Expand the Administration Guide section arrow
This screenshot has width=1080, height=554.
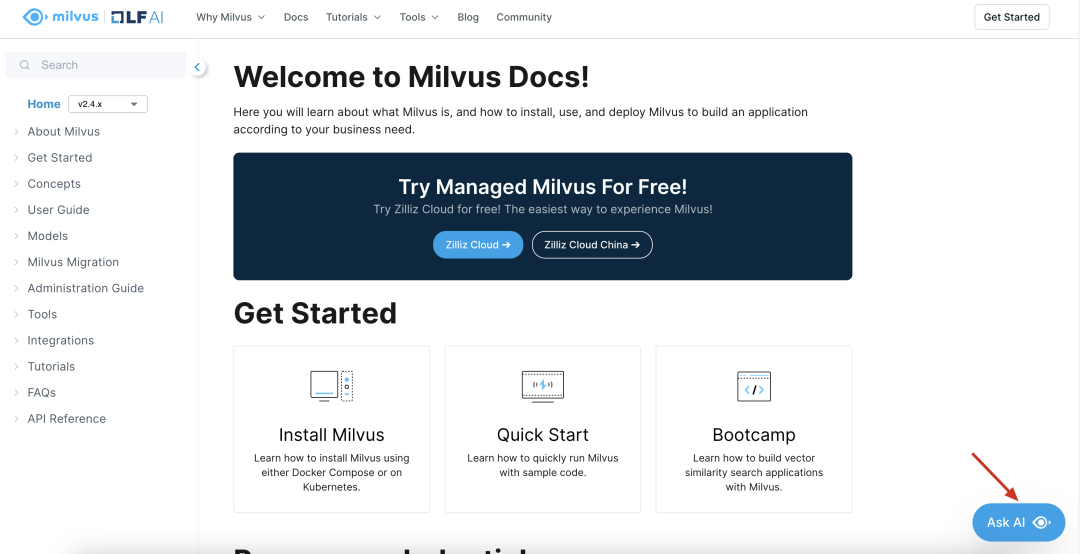(x=17, y=289)
